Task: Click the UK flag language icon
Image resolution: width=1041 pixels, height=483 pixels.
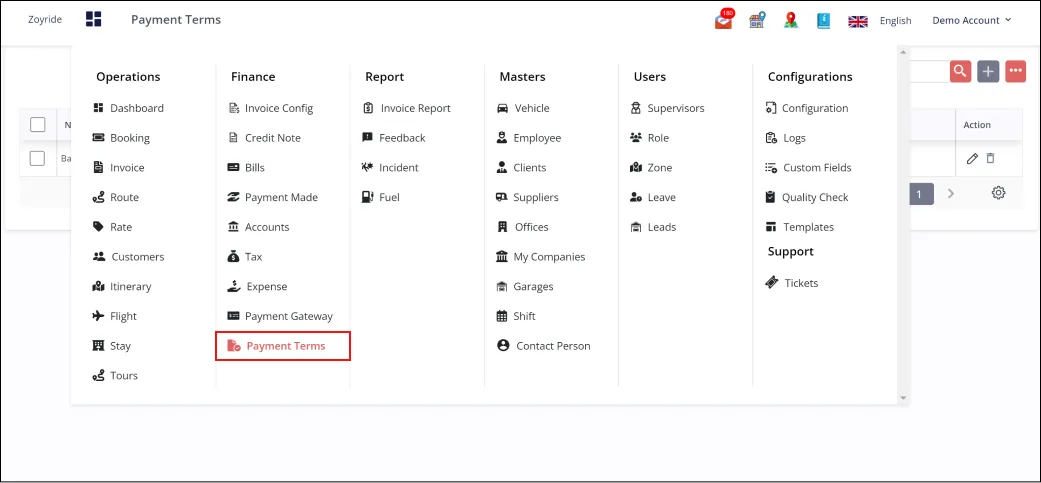Action: pos(858,21)
